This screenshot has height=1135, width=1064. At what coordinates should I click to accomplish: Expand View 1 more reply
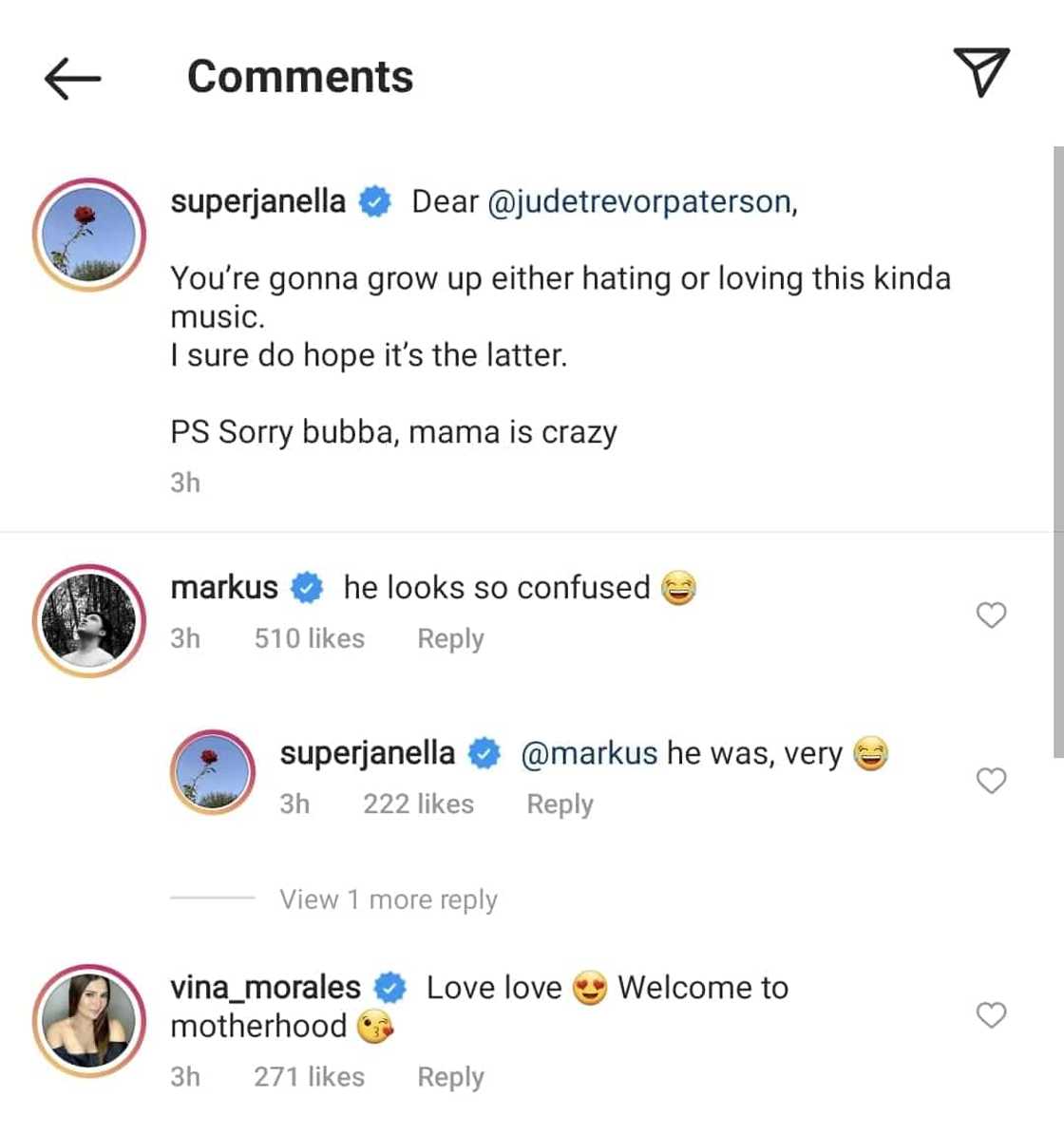(388, 899)
